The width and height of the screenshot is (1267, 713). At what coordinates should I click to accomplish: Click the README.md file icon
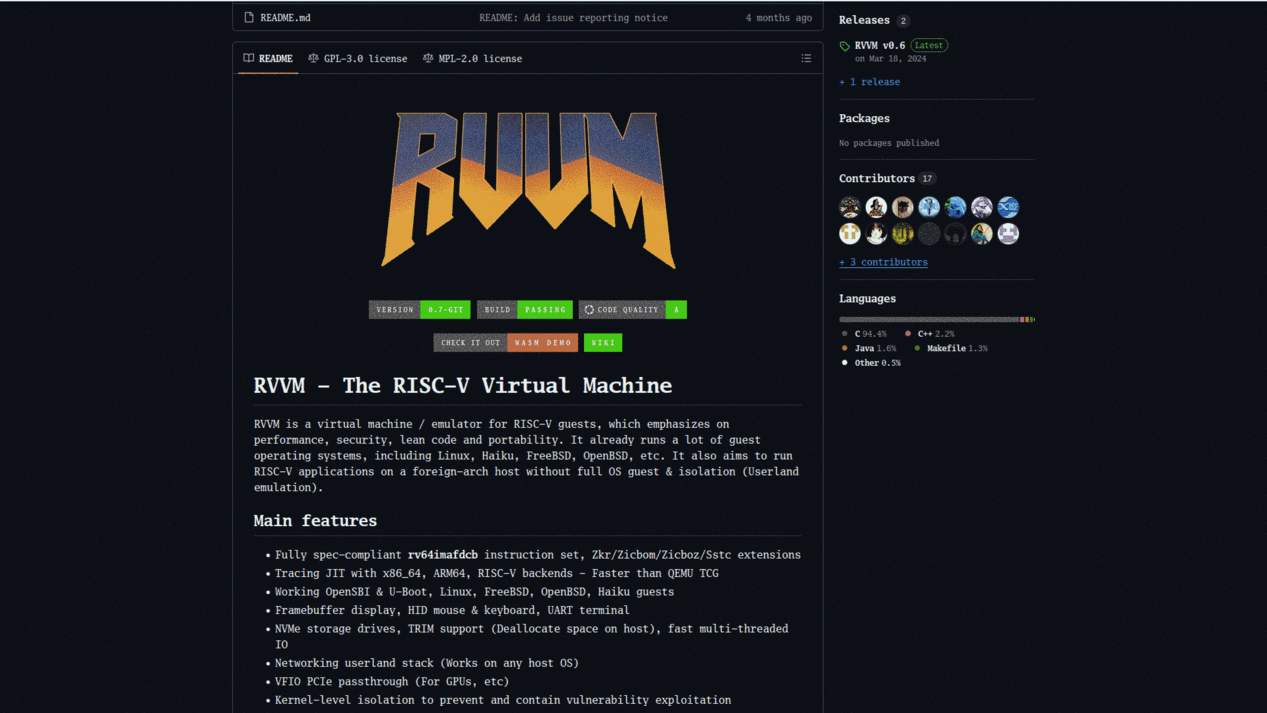tap(249, 17)
